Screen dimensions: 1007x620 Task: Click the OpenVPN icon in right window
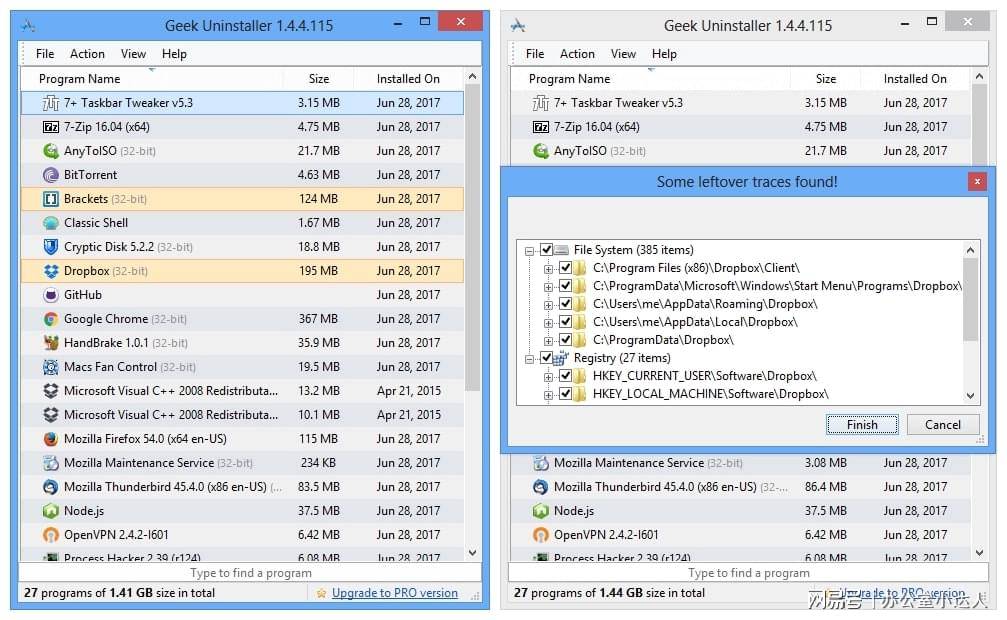tap(541, 535)
